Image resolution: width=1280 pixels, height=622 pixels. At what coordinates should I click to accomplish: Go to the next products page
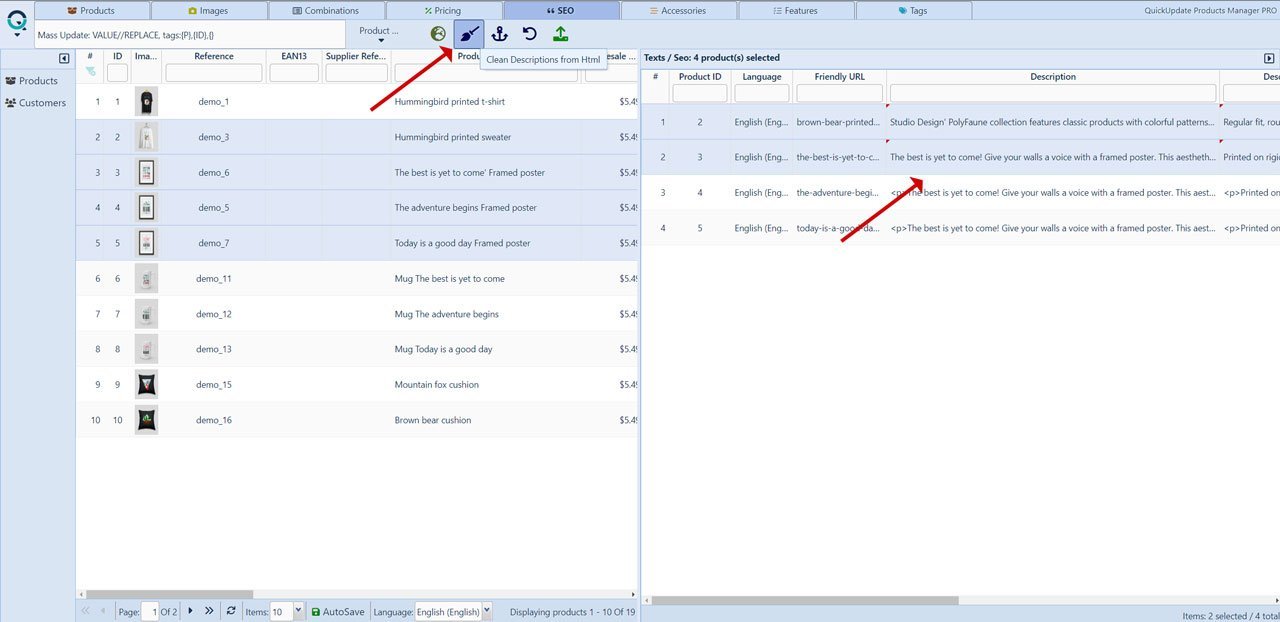click(x=190, y=611)
